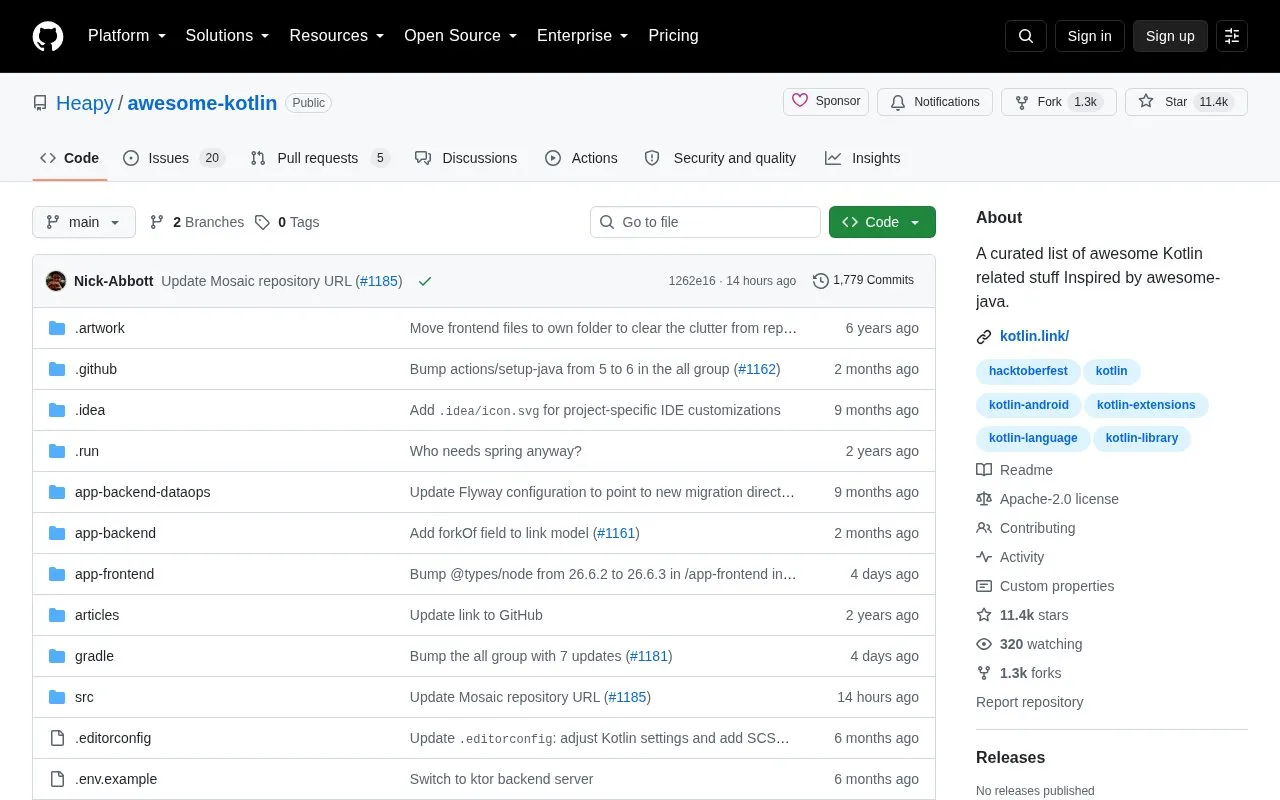Click the book icon next to Readme

tap(984, 470)
